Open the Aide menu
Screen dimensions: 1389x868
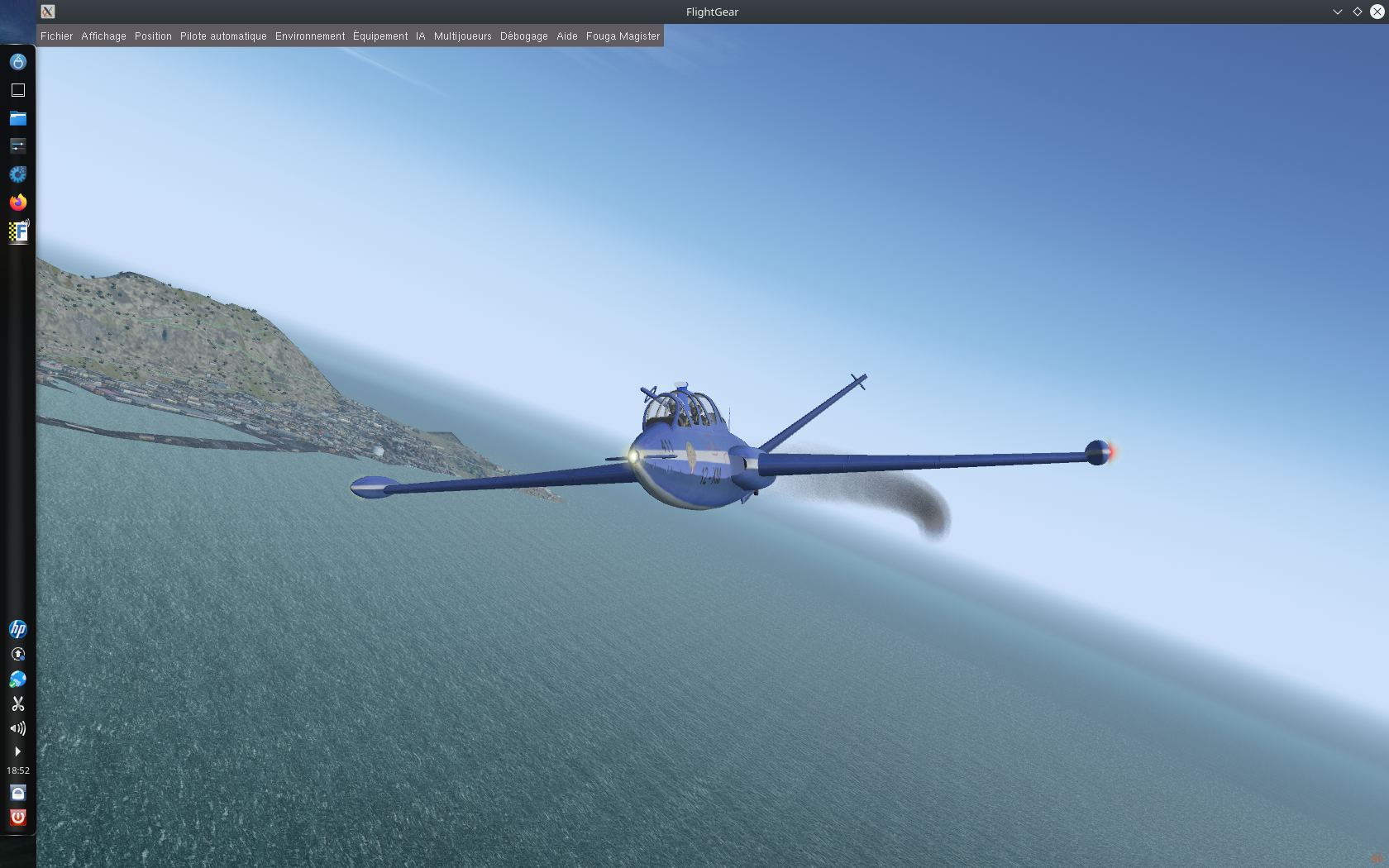pyautogui.click(x=566, y=36)
